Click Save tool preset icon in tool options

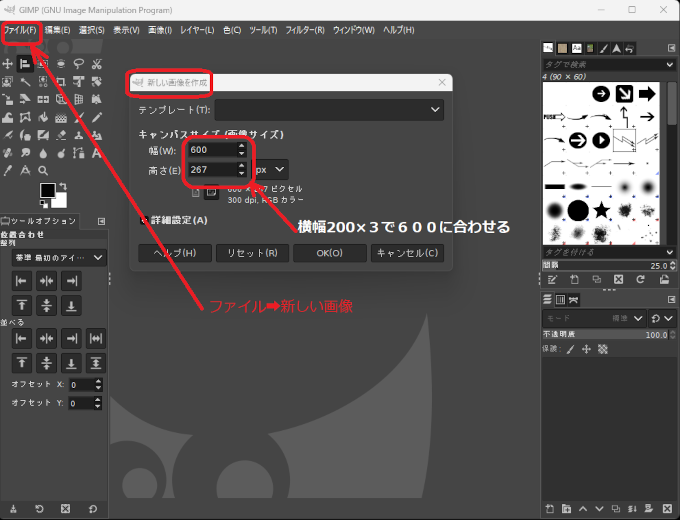13,509
